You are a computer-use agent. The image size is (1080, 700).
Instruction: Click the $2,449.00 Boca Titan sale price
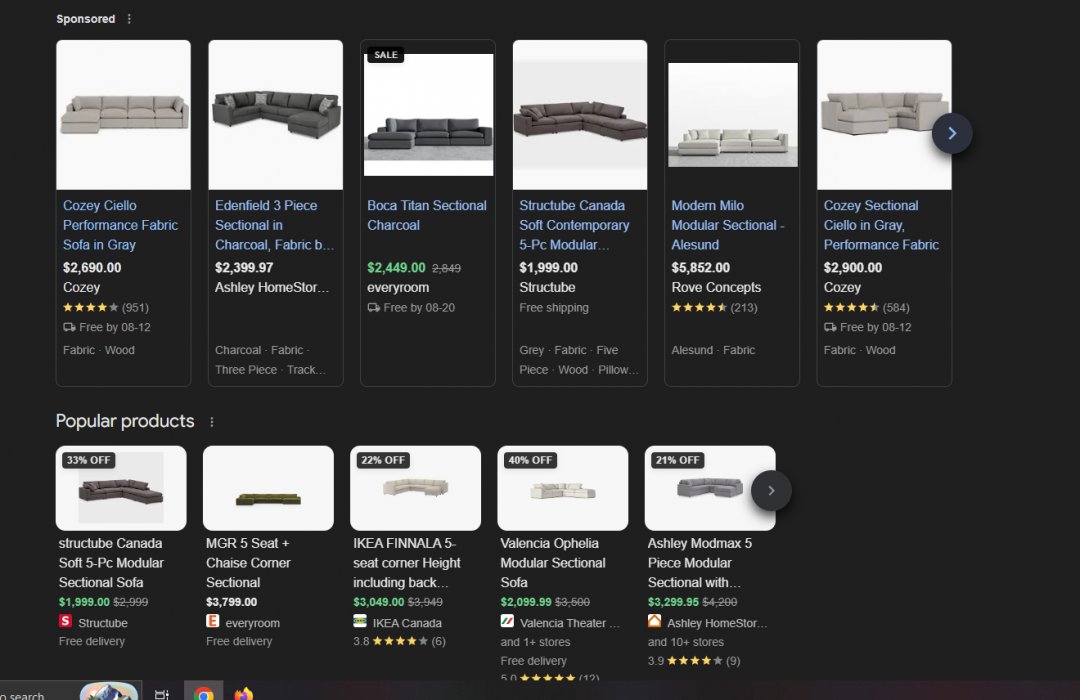[x=396, y=267]
